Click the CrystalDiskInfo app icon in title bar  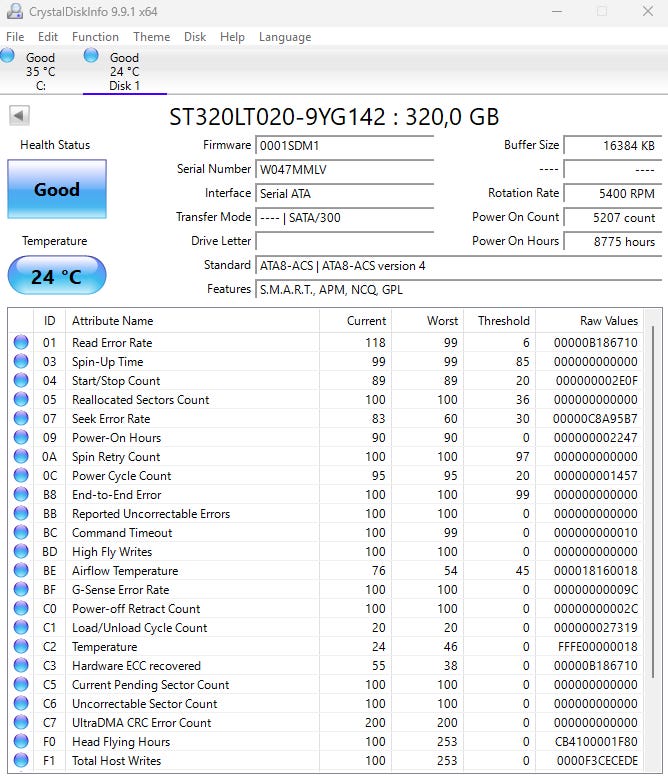coord(14,11)
